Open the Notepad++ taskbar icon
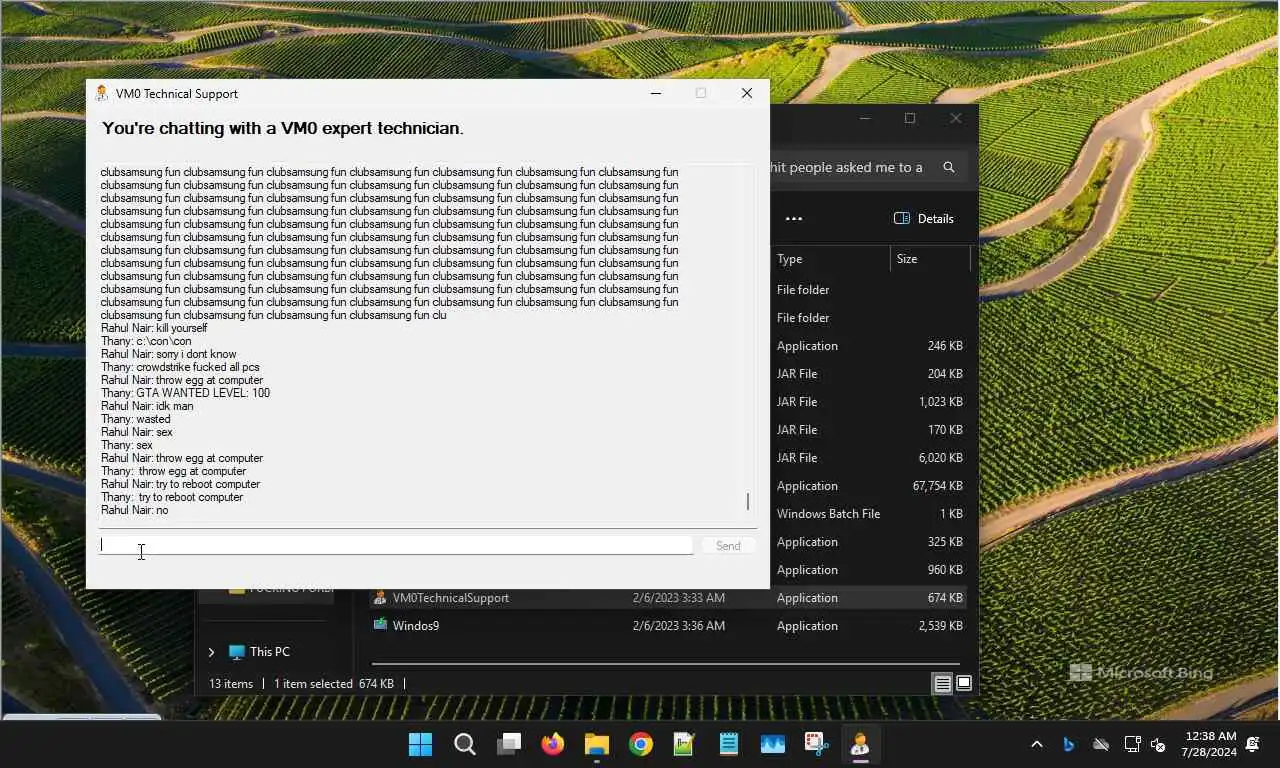 click(685, 744)
